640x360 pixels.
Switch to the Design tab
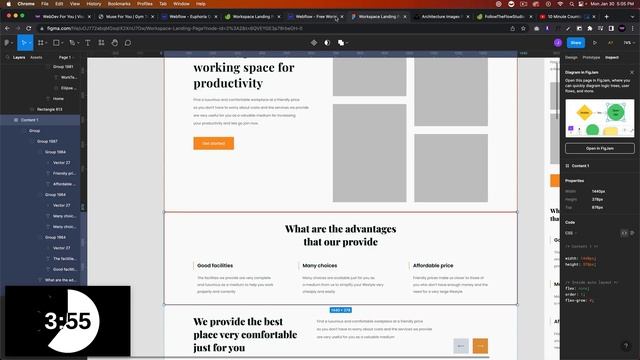(571, 58)
